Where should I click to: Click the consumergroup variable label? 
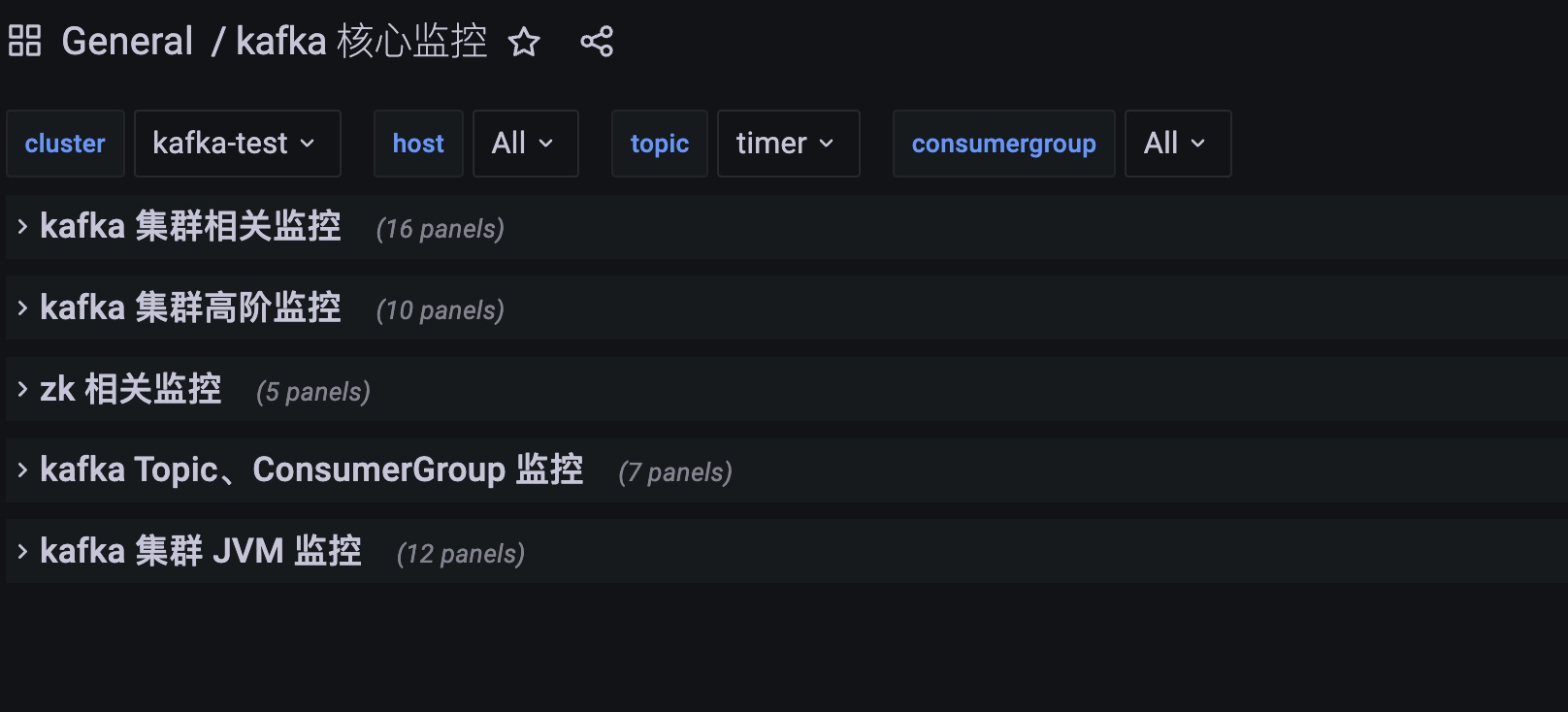1003,144
